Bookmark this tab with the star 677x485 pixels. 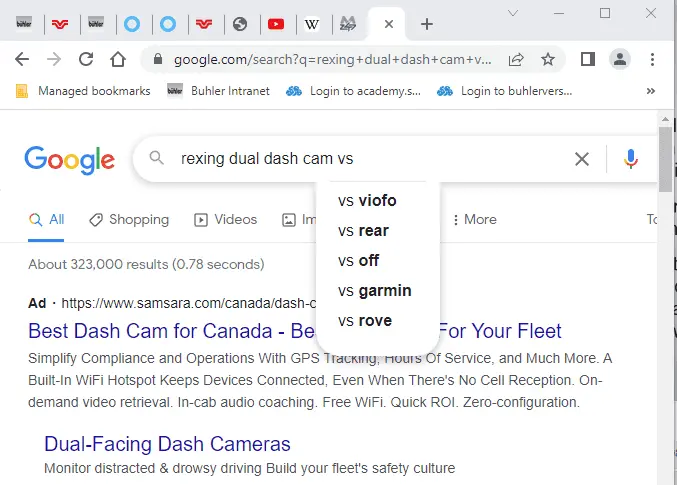click(x=547, y=59)
